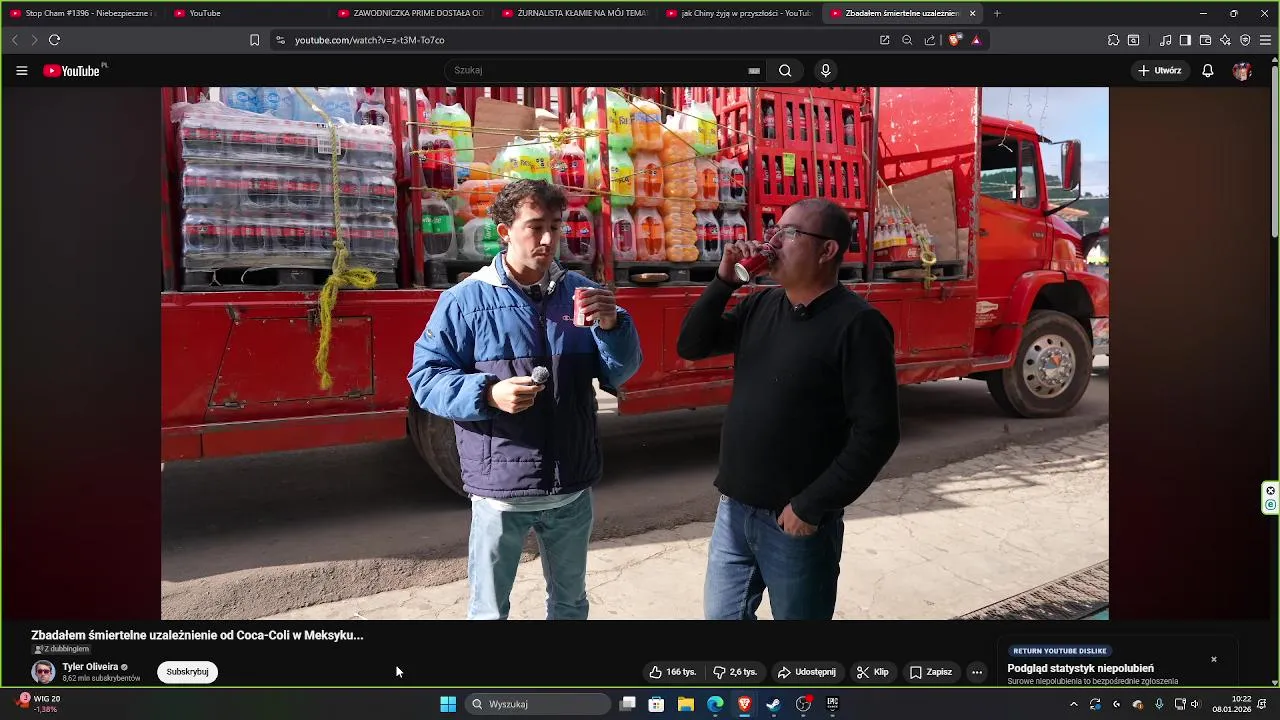Screen dimensions: 1280x720
Task: View site information icon in address bar
Action: tap(280, 40)
